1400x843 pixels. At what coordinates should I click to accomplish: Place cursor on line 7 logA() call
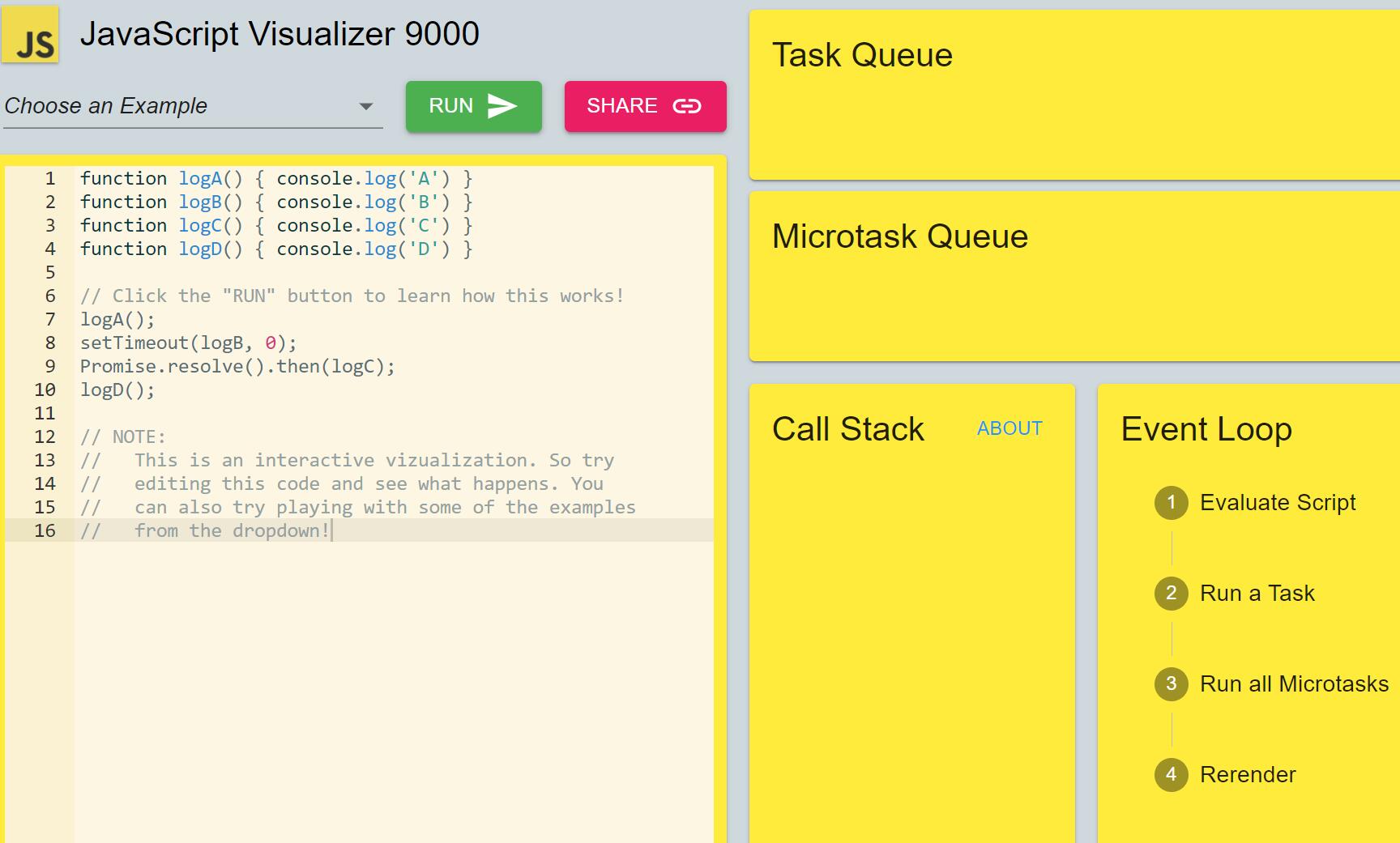(x=117, y=320)
